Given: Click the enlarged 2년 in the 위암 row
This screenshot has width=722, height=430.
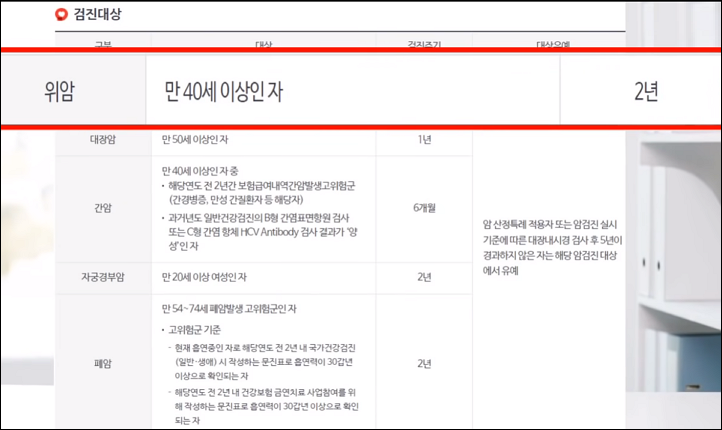Looking at the screenshot, I should tap(646, 91).
